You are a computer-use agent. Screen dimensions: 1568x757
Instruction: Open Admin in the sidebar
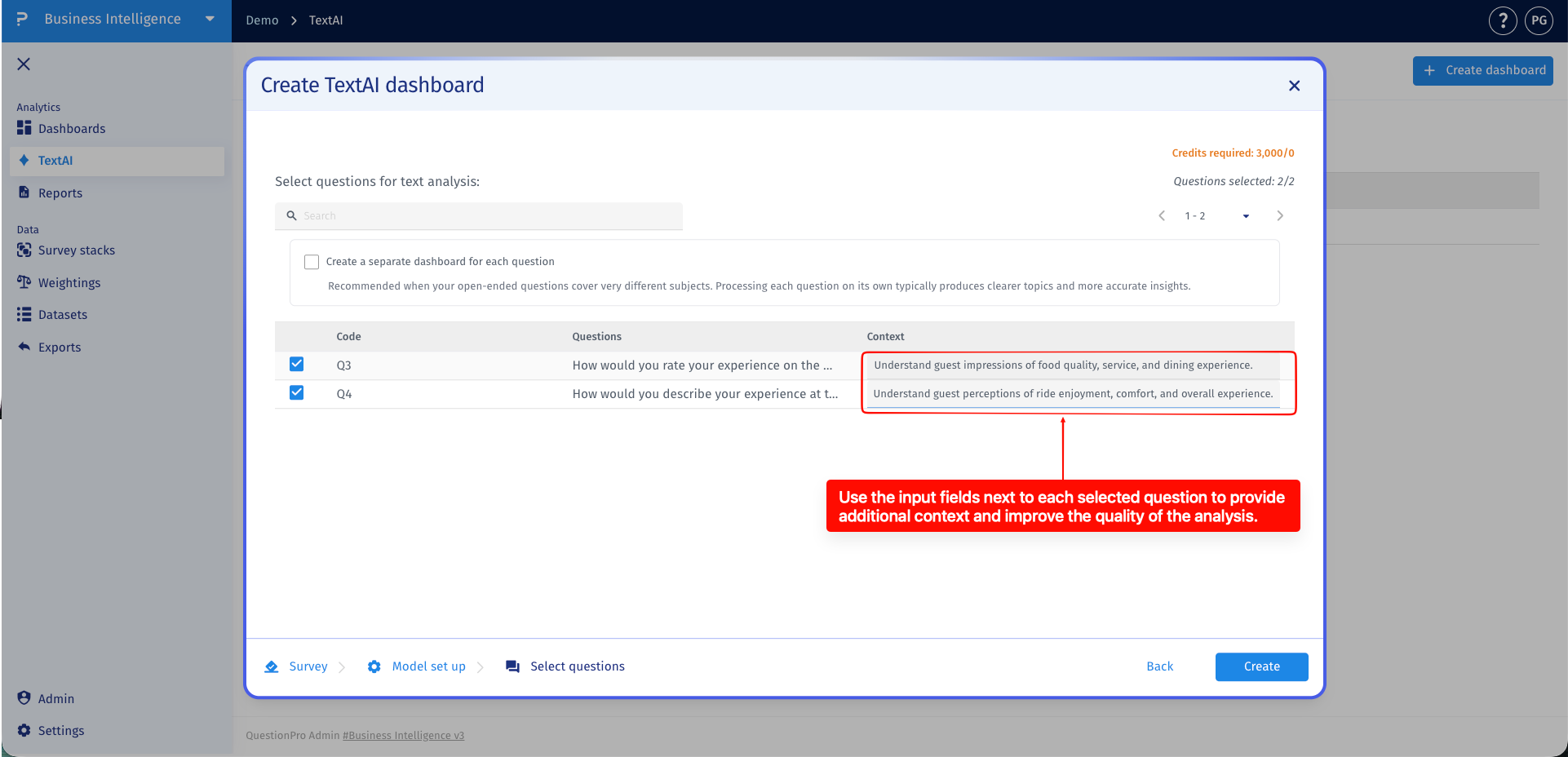(x=56, y=699)
